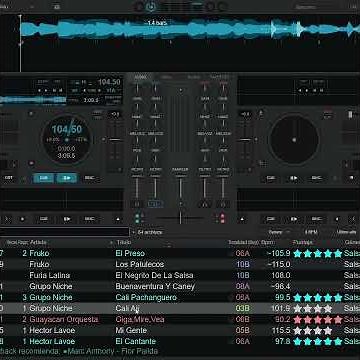The image size is (360, 360).
Task: Click the fifth pink star for 'Oiga,Mire,Vea'
Action: click(x=338, y=319)
